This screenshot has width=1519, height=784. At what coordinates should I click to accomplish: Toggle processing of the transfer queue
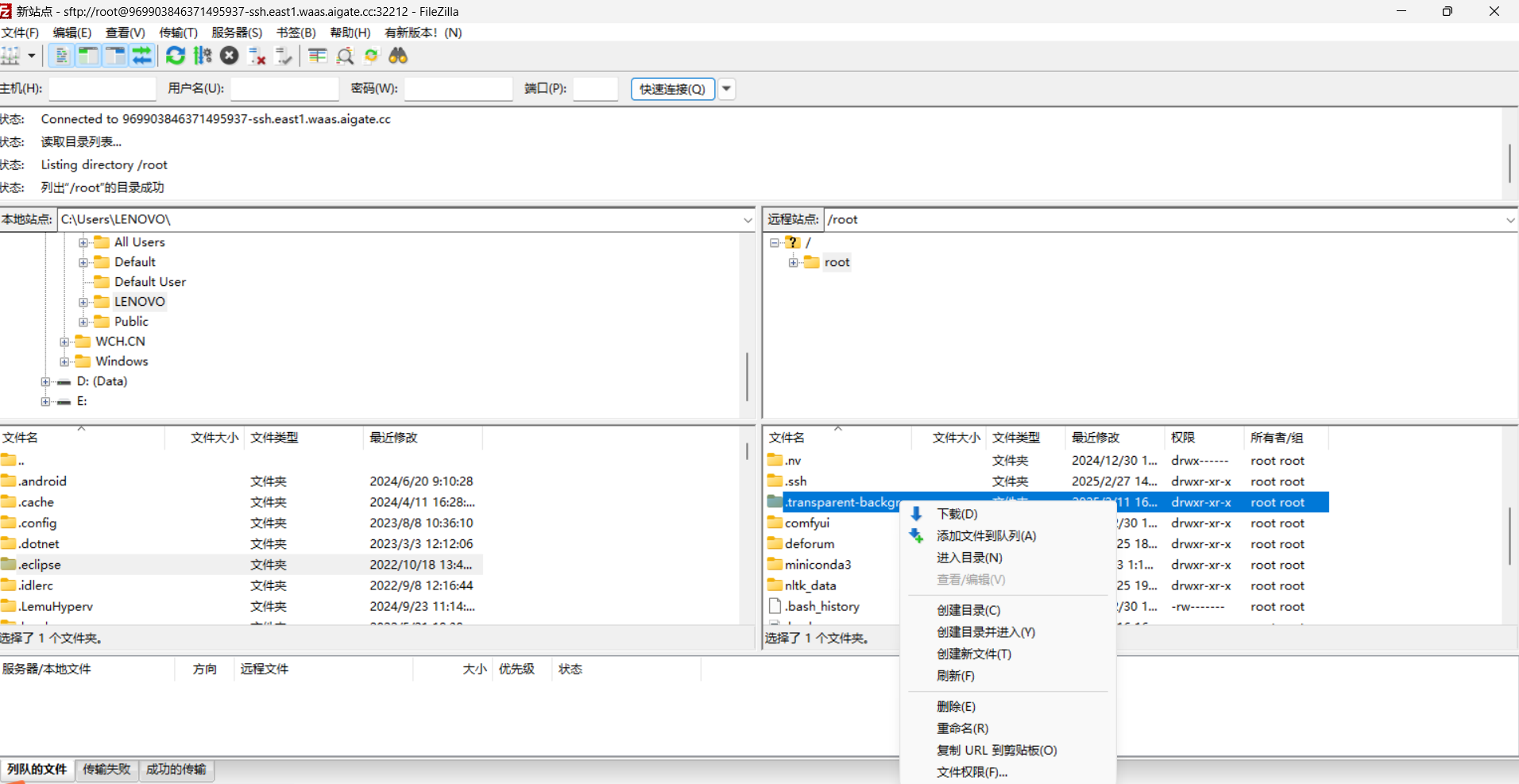point(203,56)
